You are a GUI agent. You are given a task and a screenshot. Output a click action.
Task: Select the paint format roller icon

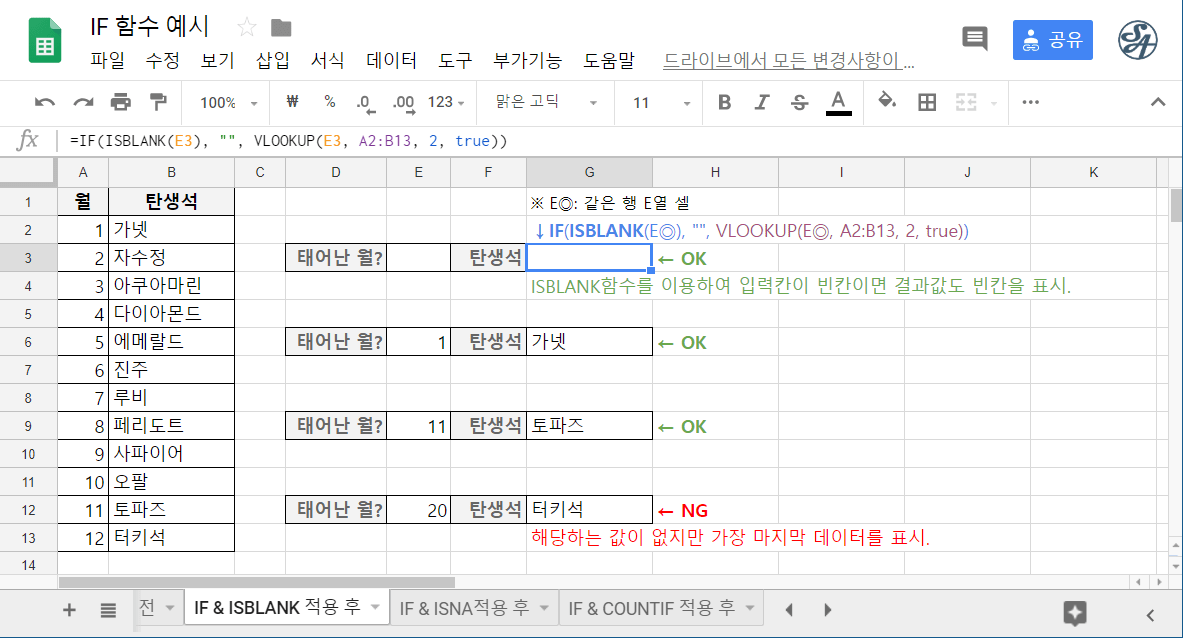point(158,102)
